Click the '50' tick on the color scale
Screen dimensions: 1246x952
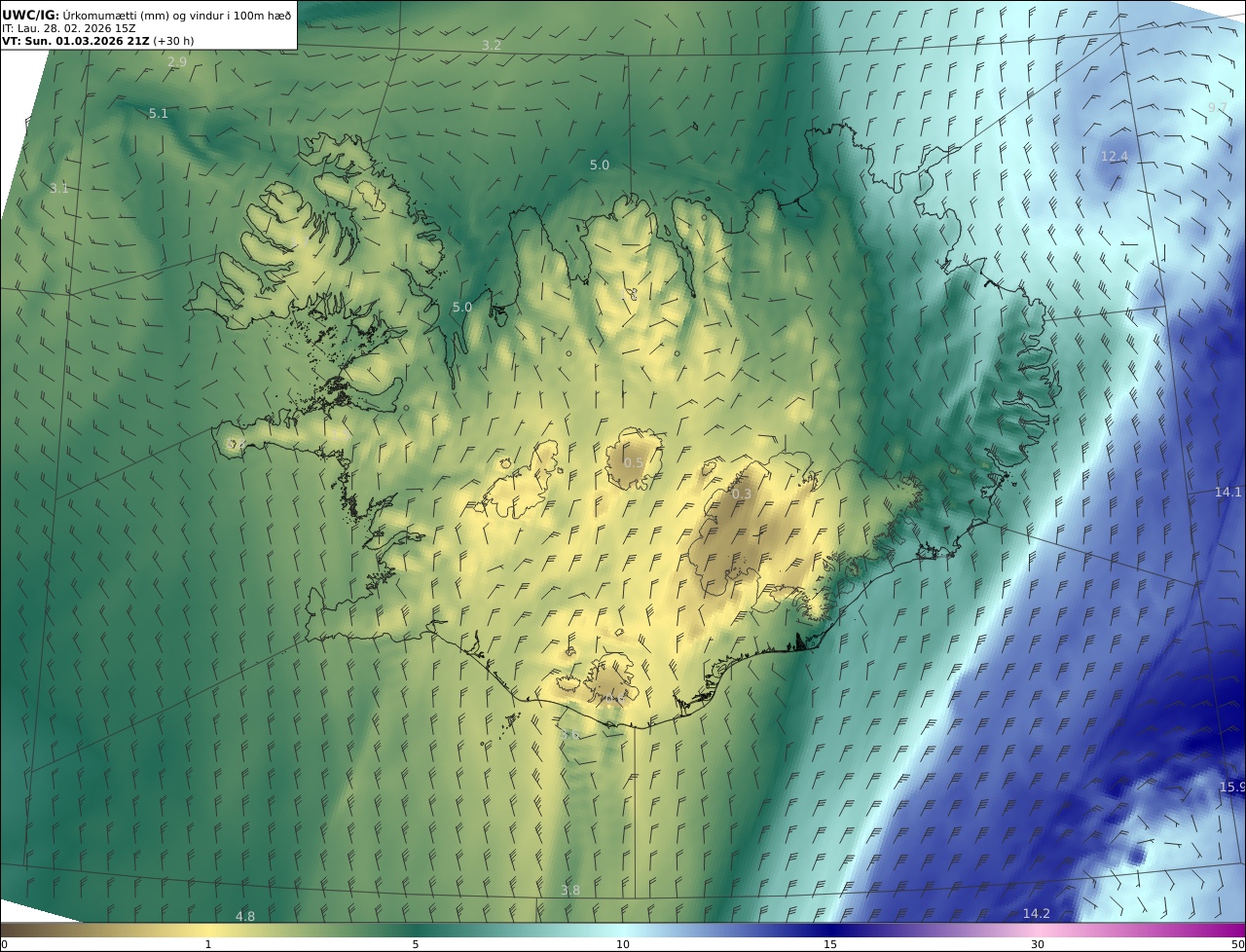click(1237, 944)
